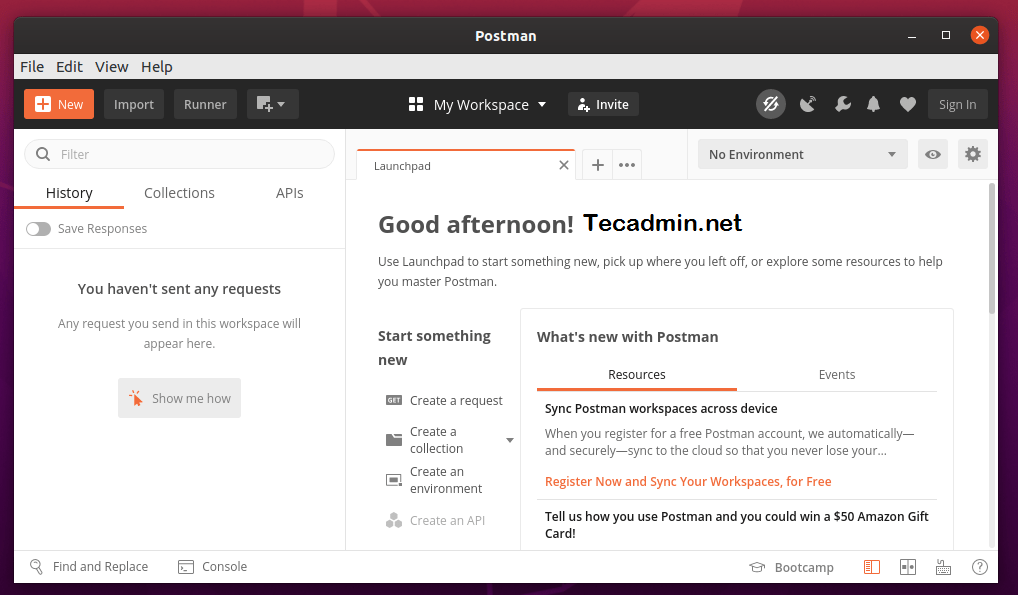Open the tab options three-dot menu

(627, 165)
